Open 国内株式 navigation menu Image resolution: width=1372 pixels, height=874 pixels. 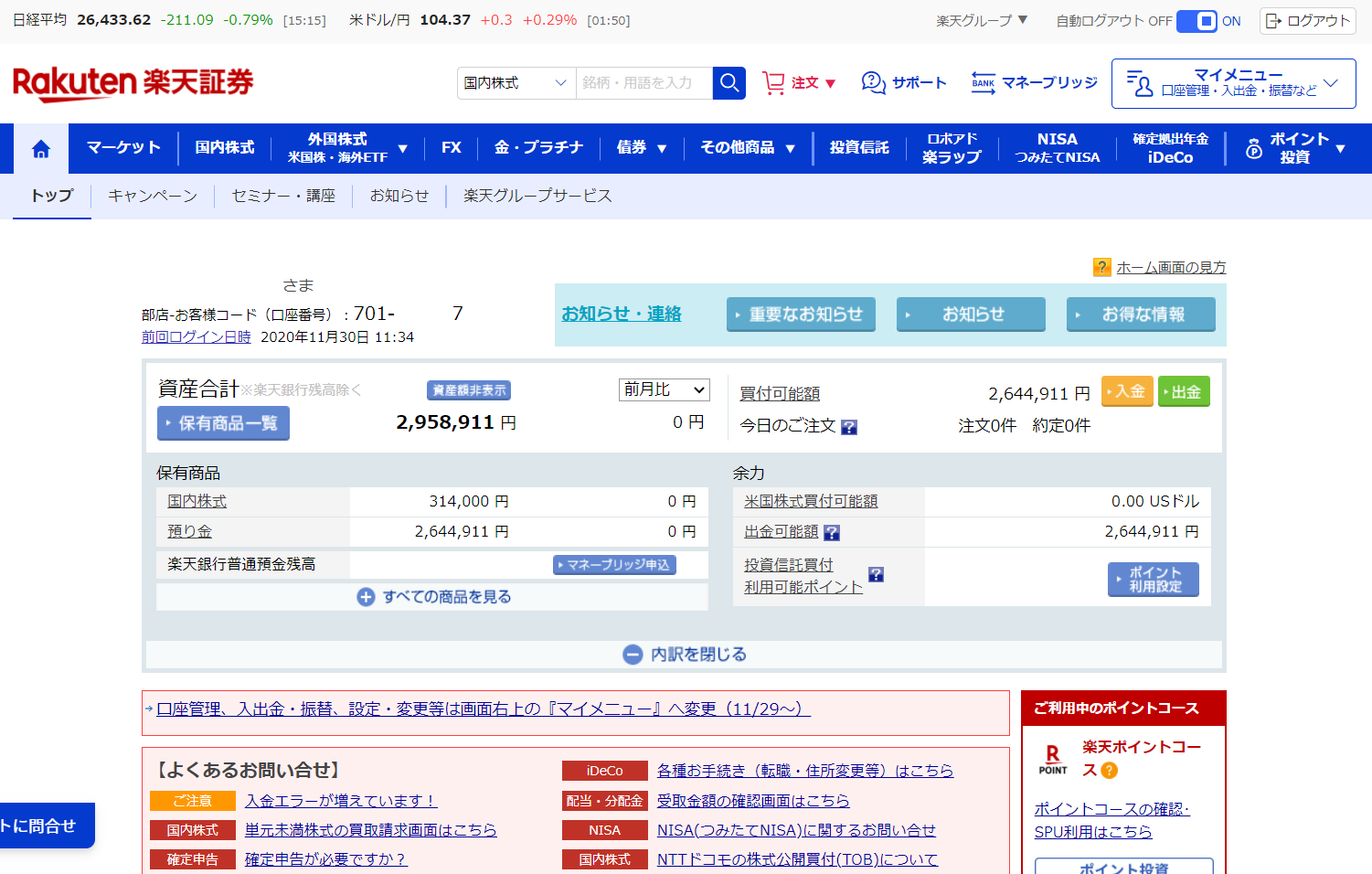coord(225,148)
